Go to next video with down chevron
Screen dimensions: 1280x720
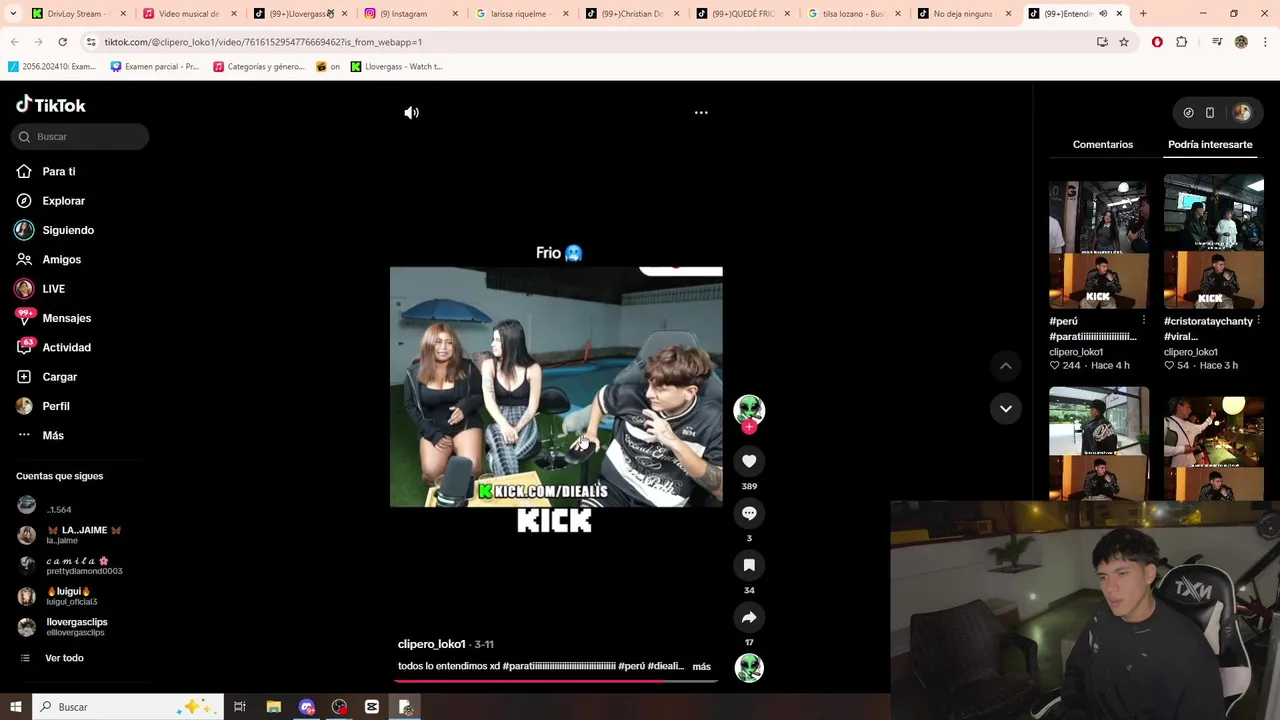pyautogui.click(x=1006, y=408)
